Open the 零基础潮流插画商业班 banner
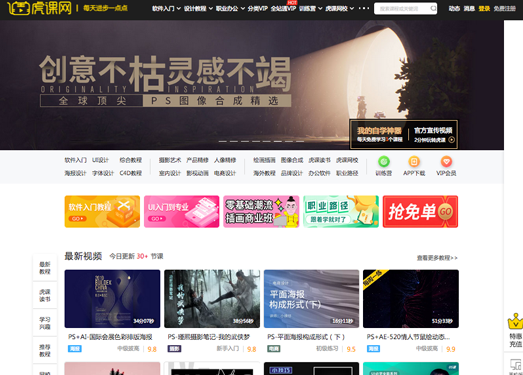 261,212
